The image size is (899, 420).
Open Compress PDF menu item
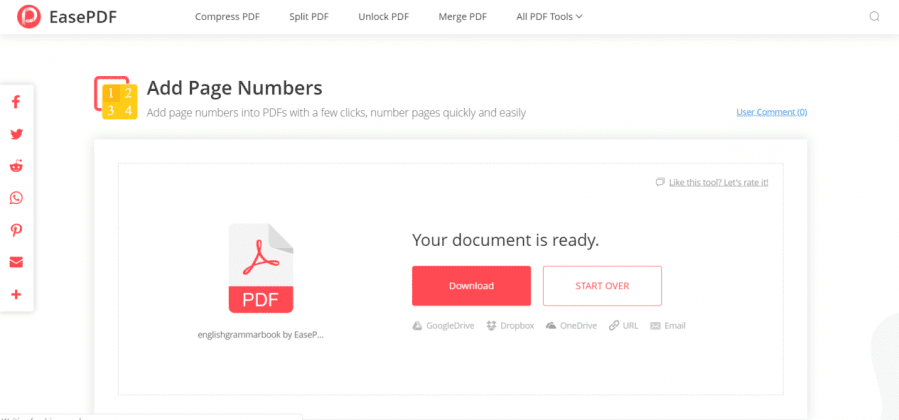pyautogui.click(x=227, y=17)
